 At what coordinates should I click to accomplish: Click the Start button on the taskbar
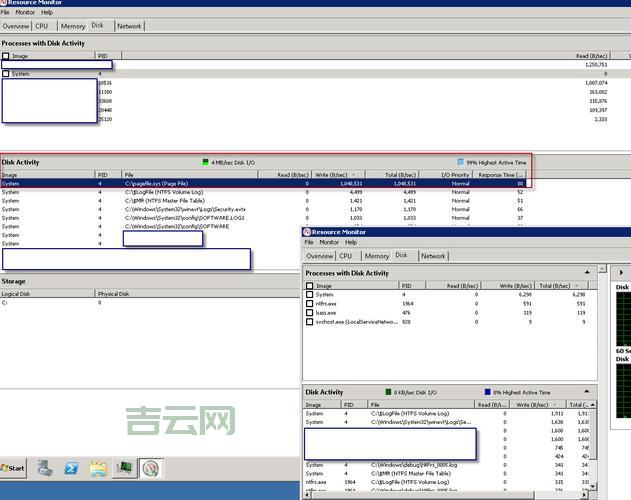tap(14, 467)
